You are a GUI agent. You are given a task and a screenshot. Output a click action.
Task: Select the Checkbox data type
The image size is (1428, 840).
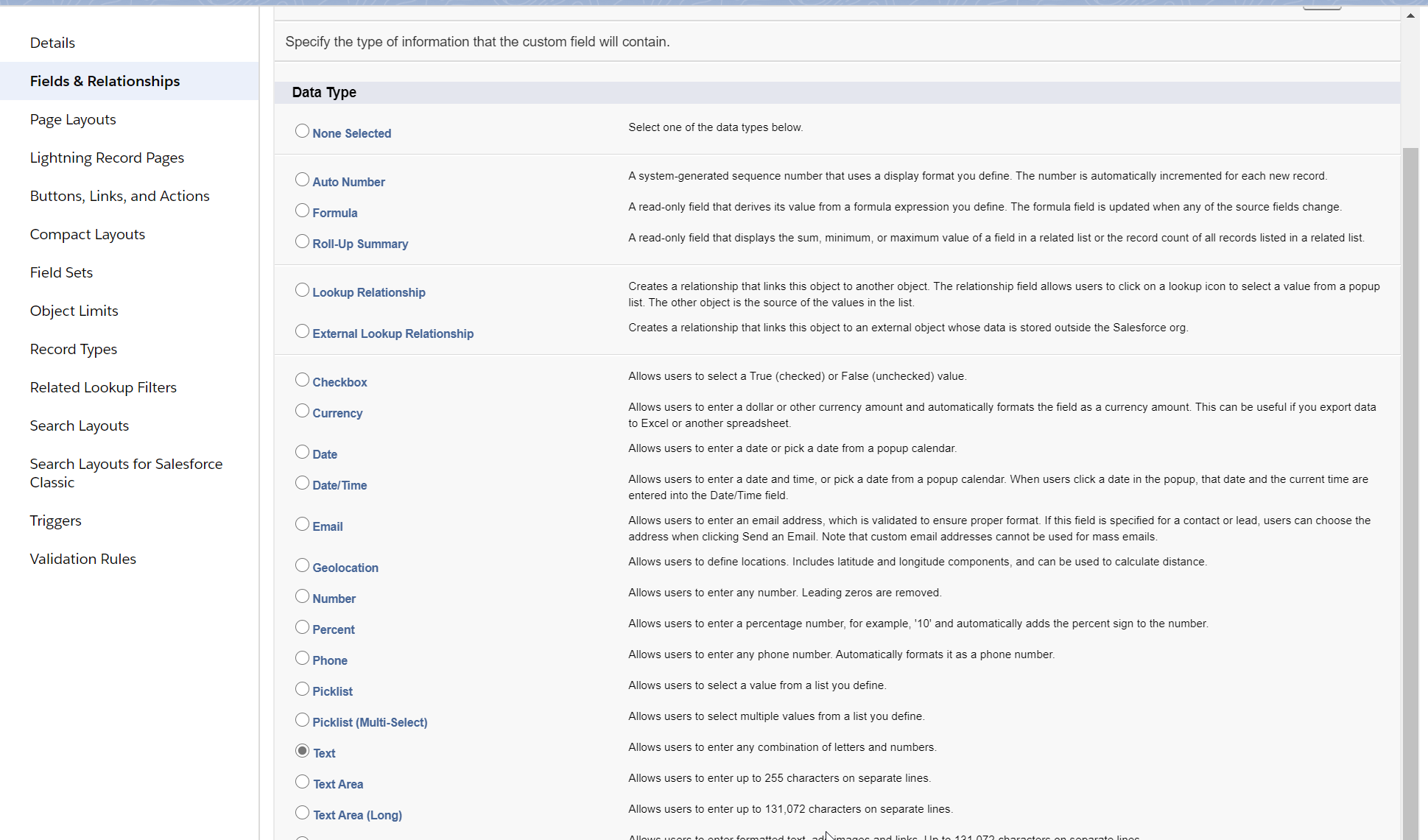tap(302, 380)
